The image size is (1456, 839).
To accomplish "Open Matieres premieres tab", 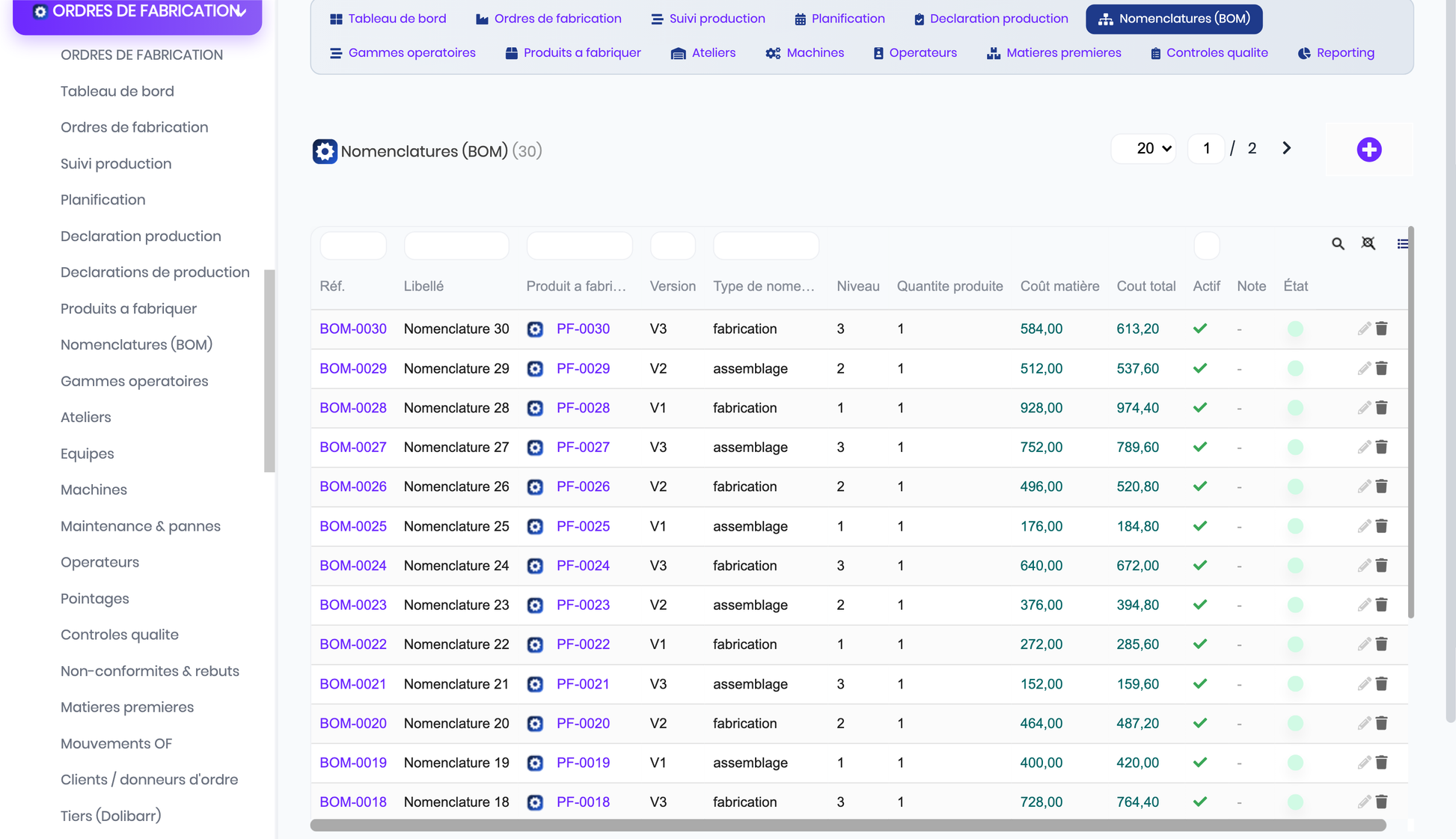I will click(1054, 53).
